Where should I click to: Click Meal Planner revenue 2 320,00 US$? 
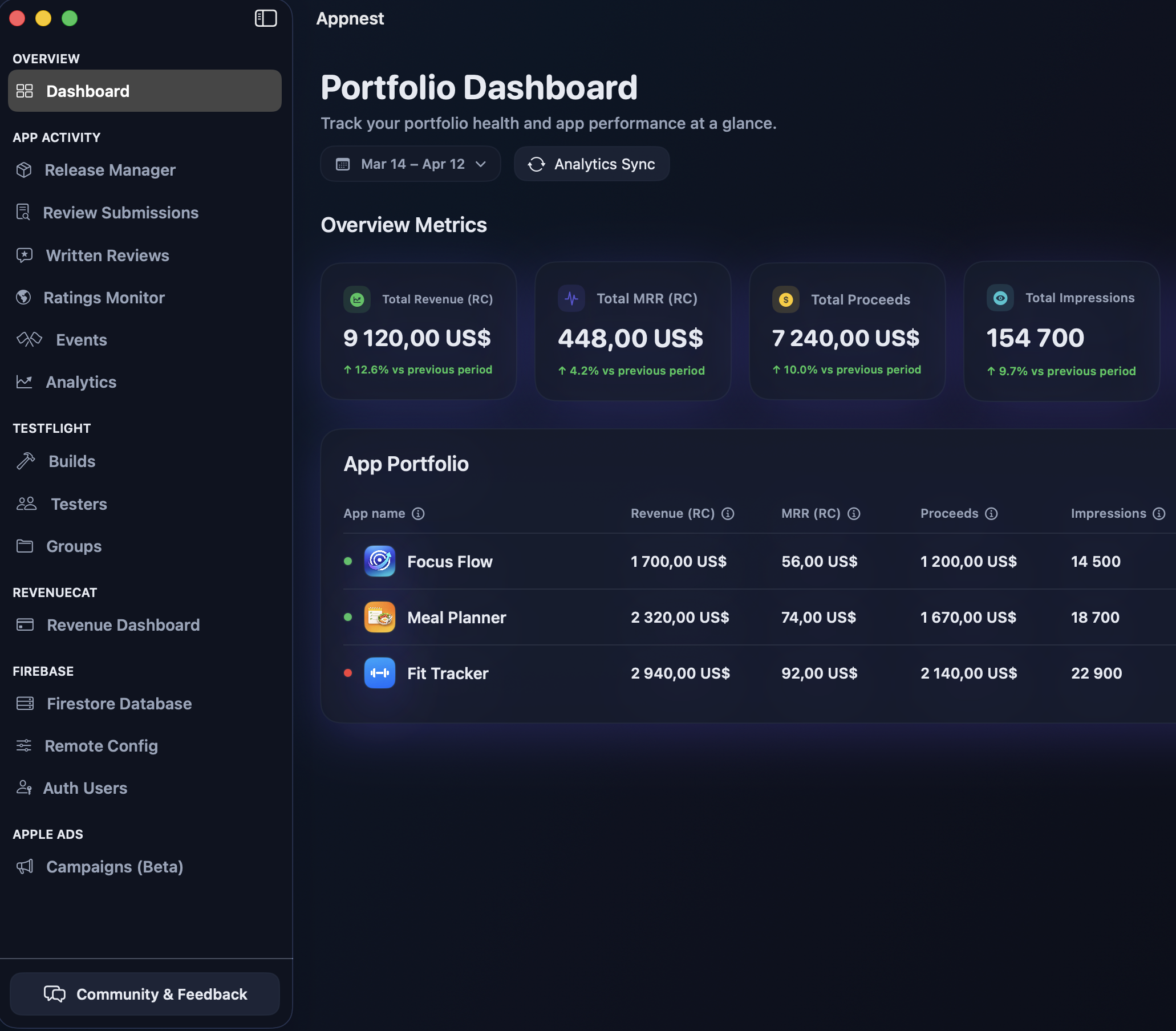pos(680,617)
